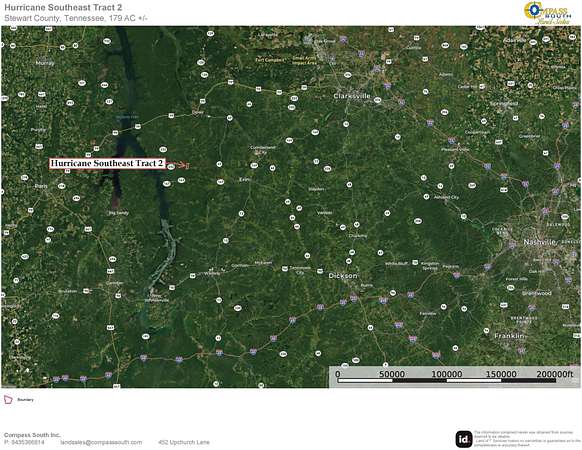Click the Hurricane Southeast Tract 2 page title
Image resolution: width=582 pixels, height=450 pixels.
(x=63, y=7)
